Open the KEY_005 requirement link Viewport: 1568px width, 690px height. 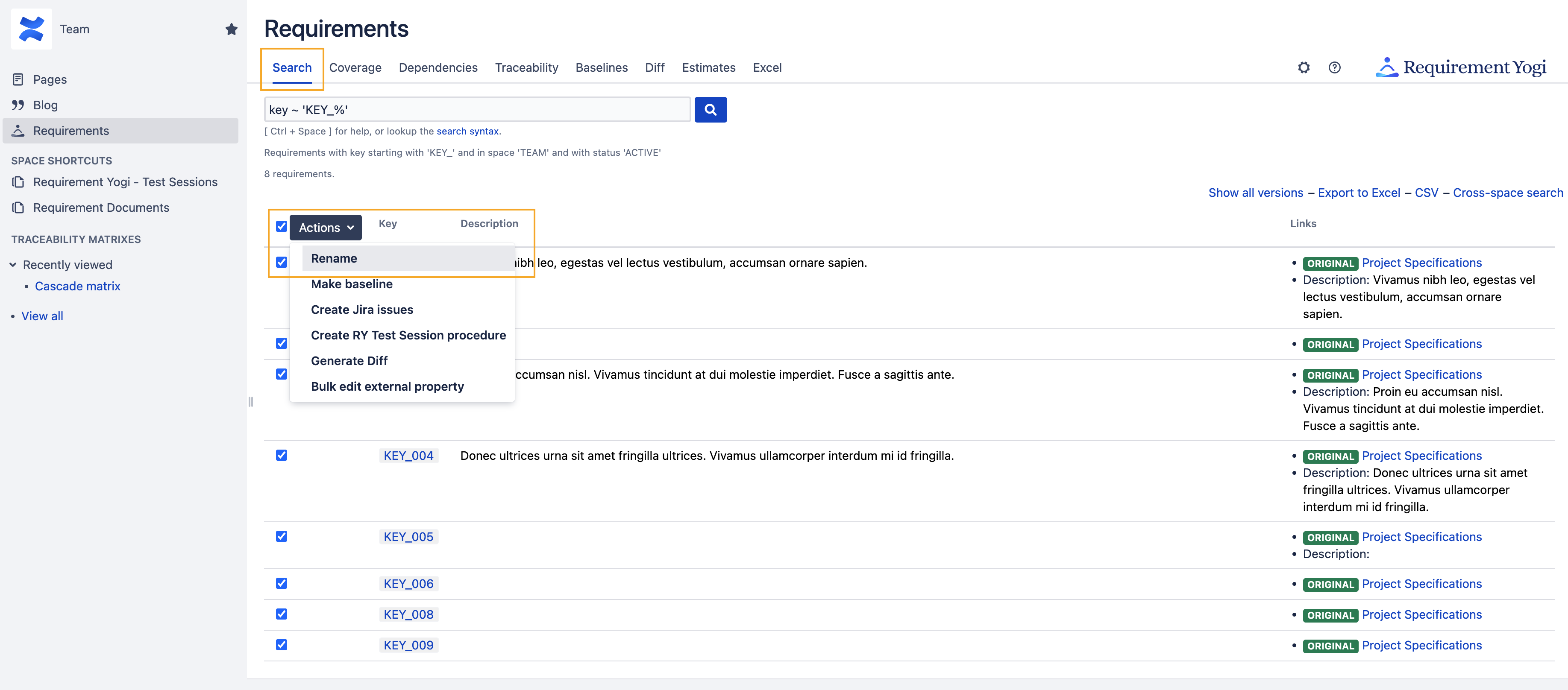408,537
